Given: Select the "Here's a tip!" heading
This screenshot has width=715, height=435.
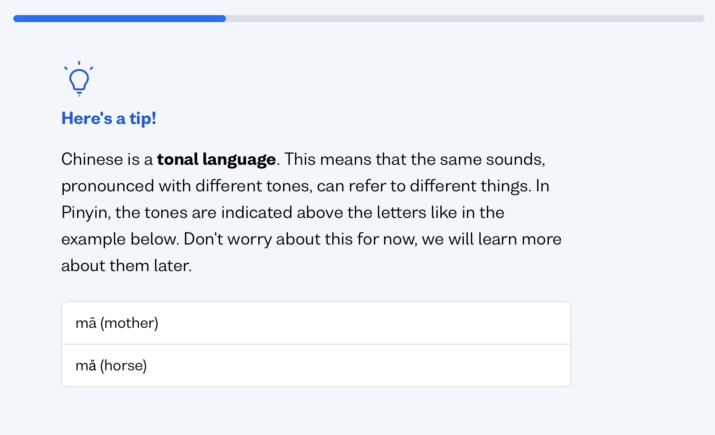Looking at the screenshot, I should [x=109, y=119].
